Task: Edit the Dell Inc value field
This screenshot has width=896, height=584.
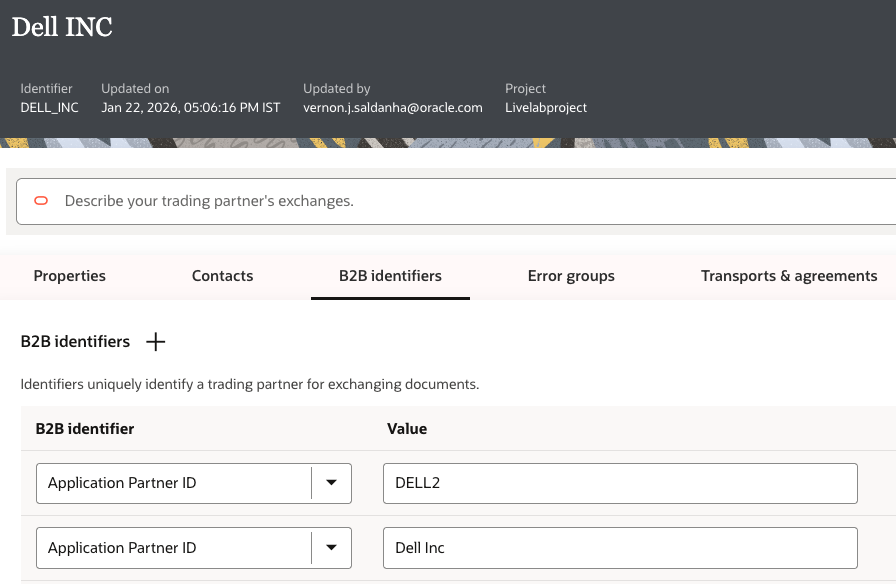Action: tap(620, 548)
